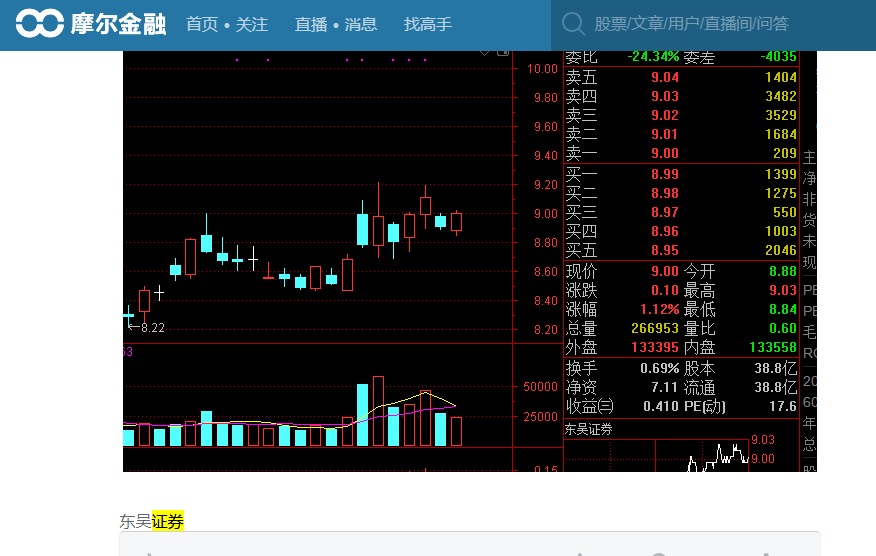Click the 东吴 text below the chart
The image size is (876, 556).
click(x=135, y=521)
